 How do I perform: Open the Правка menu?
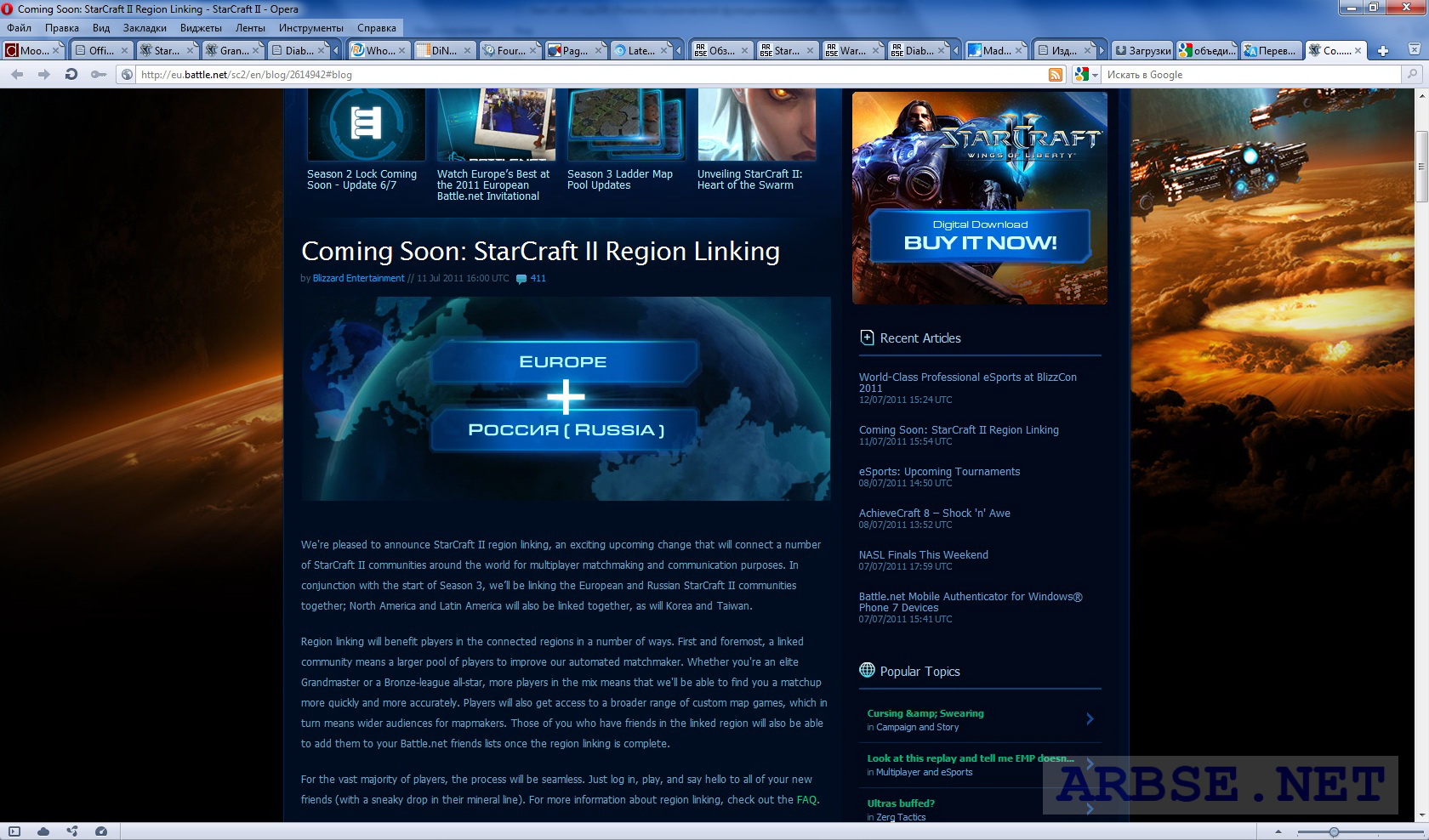62,28
